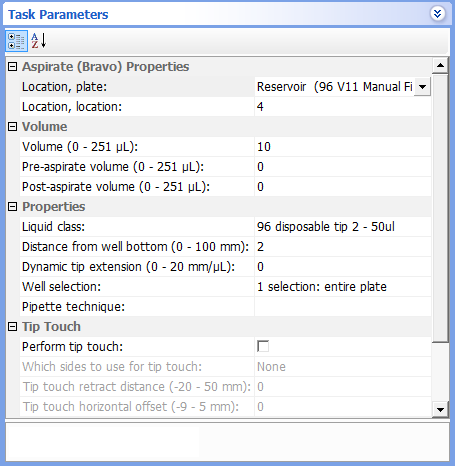Click empty Pipette technique field
455x466 pixels.
click(343, 307)
